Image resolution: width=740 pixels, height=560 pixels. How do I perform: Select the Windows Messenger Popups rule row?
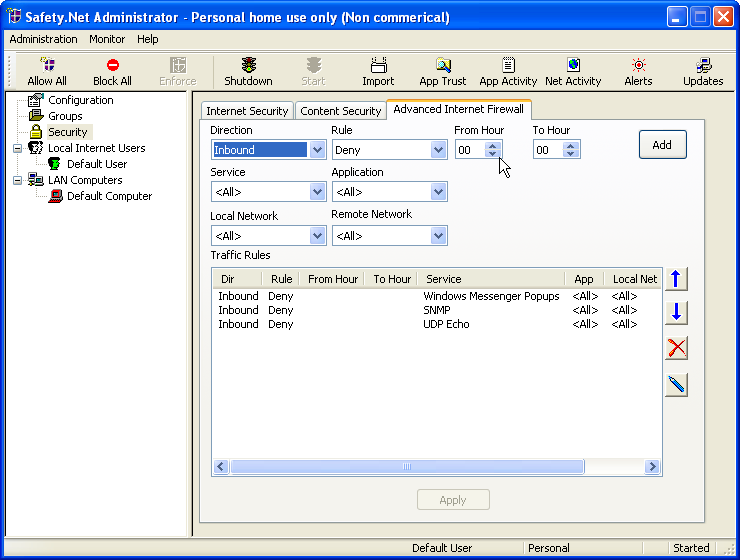click(x=490, y=296)
